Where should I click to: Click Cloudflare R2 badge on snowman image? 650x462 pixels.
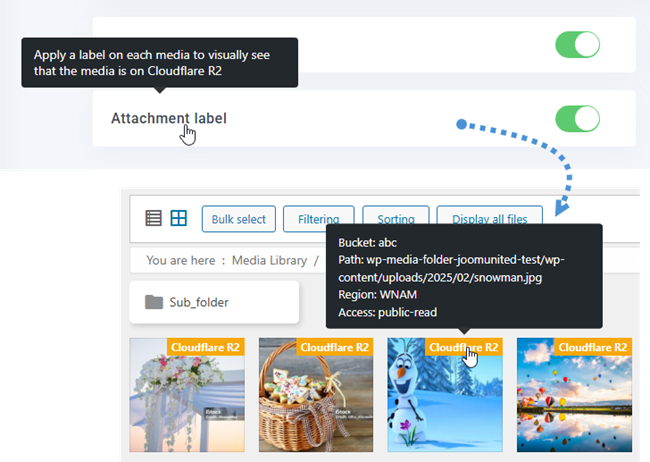click(462, 347)
